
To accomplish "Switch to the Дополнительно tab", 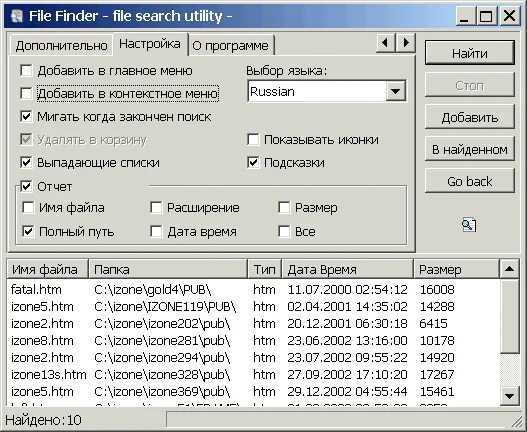I will pos(61,45).
